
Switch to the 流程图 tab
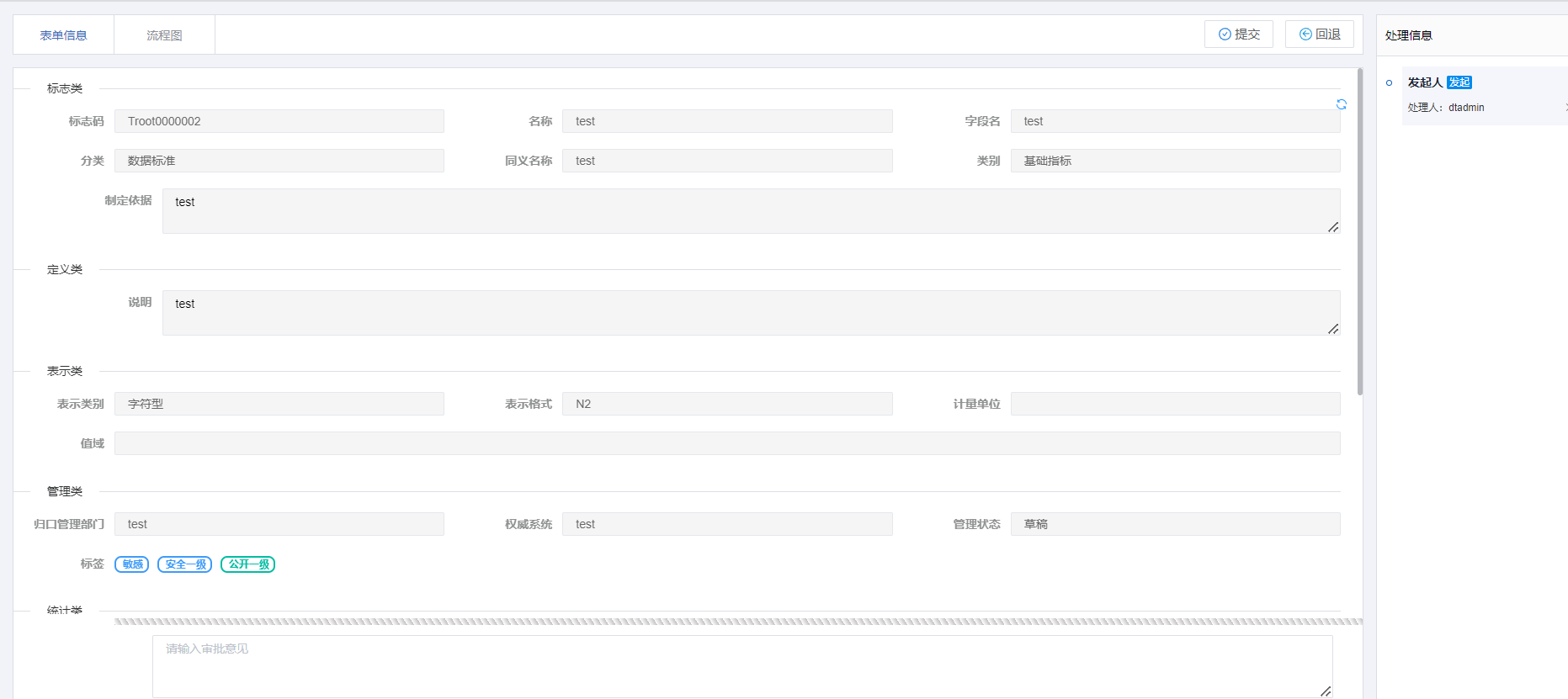164,35
